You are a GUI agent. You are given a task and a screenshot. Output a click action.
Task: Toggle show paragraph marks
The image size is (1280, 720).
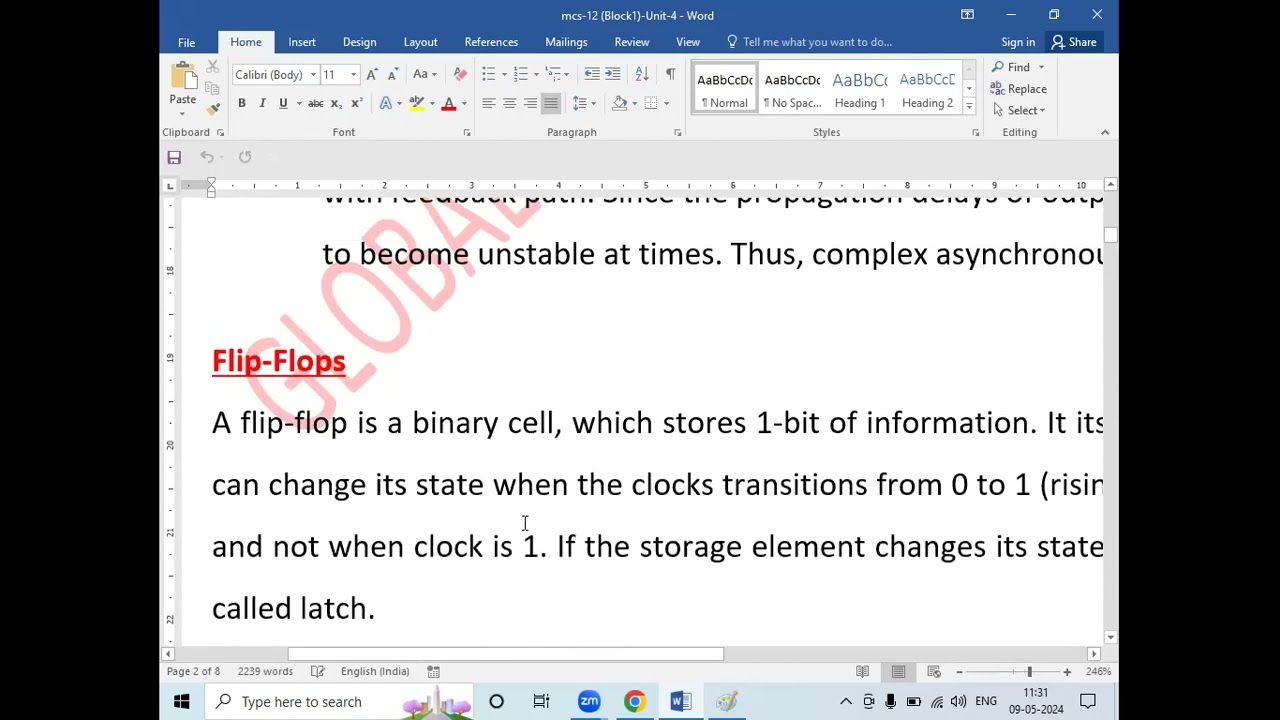click(670, 75)
